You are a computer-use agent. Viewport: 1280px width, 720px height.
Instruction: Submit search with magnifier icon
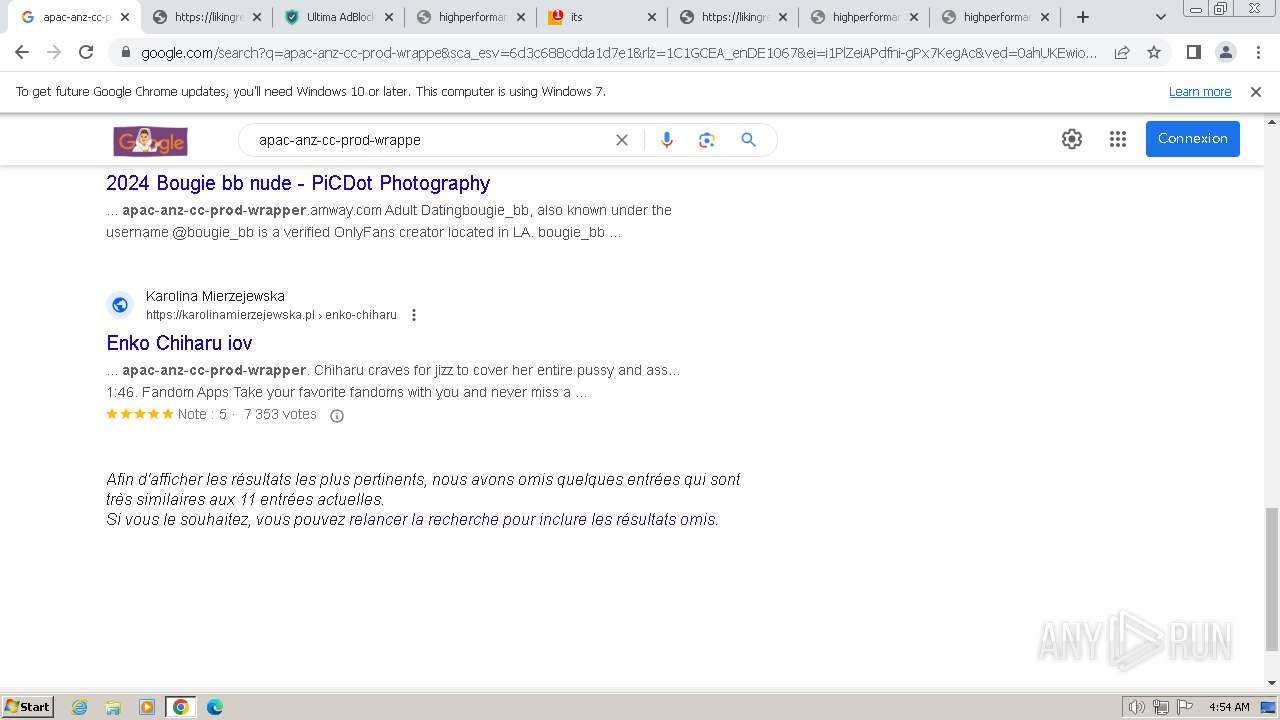point(748,140)
